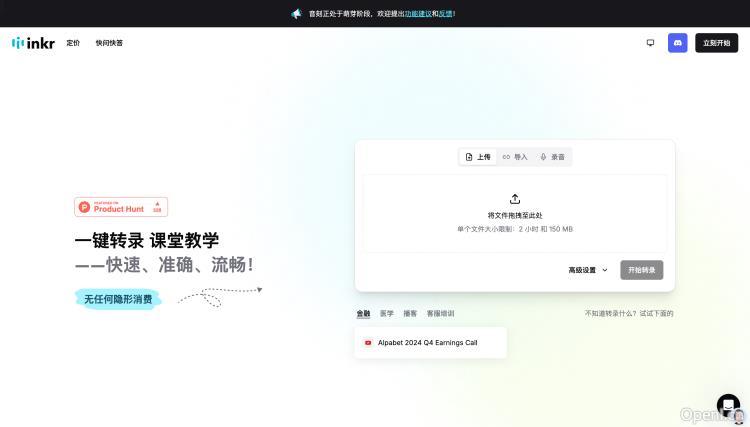This screenshot has height=427, width=750.
Task: Click the megaphone icon in banner
Action: 297,14
